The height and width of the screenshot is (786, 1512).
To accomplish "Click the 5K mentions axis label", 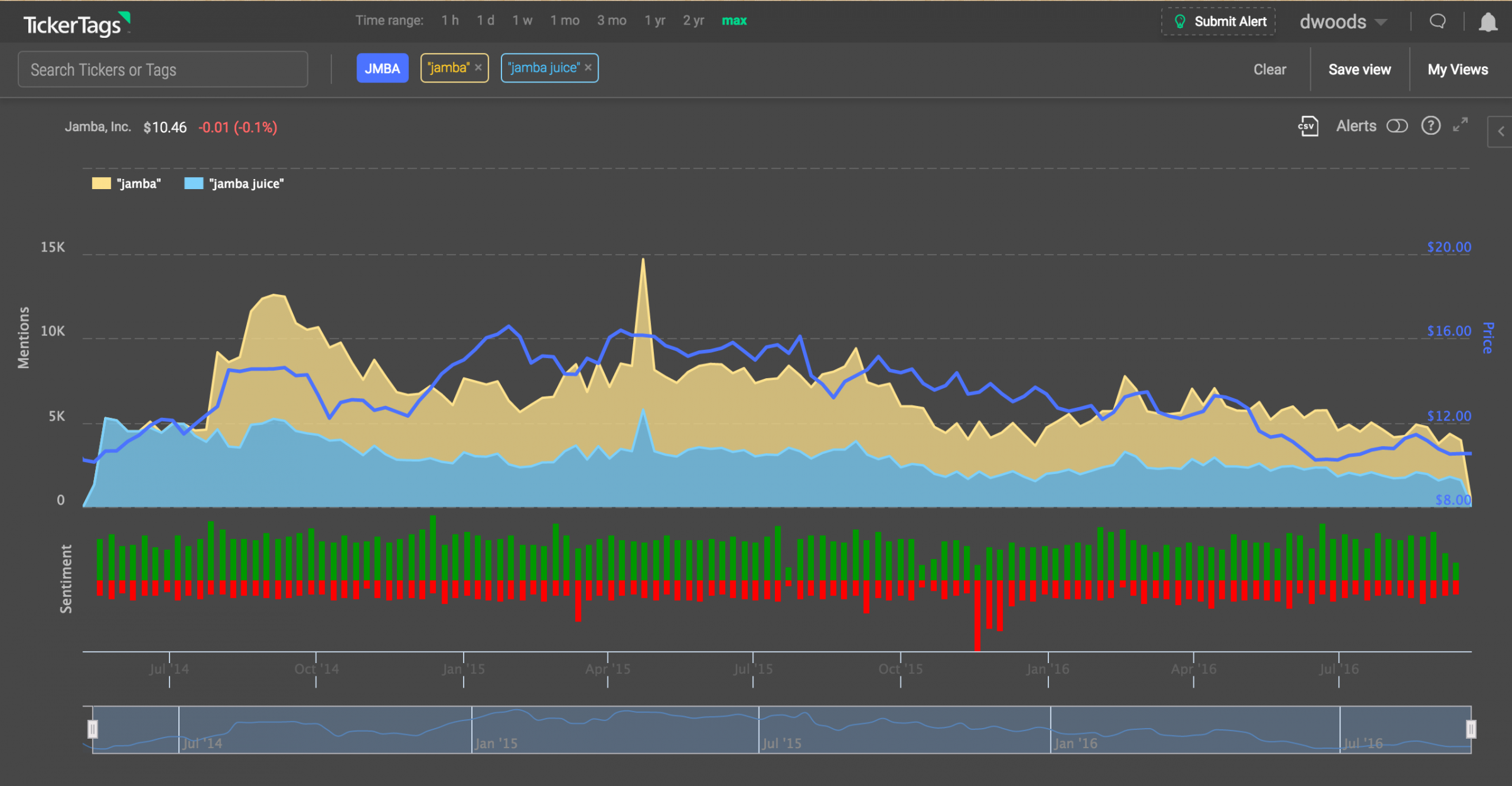I will 57,416.
